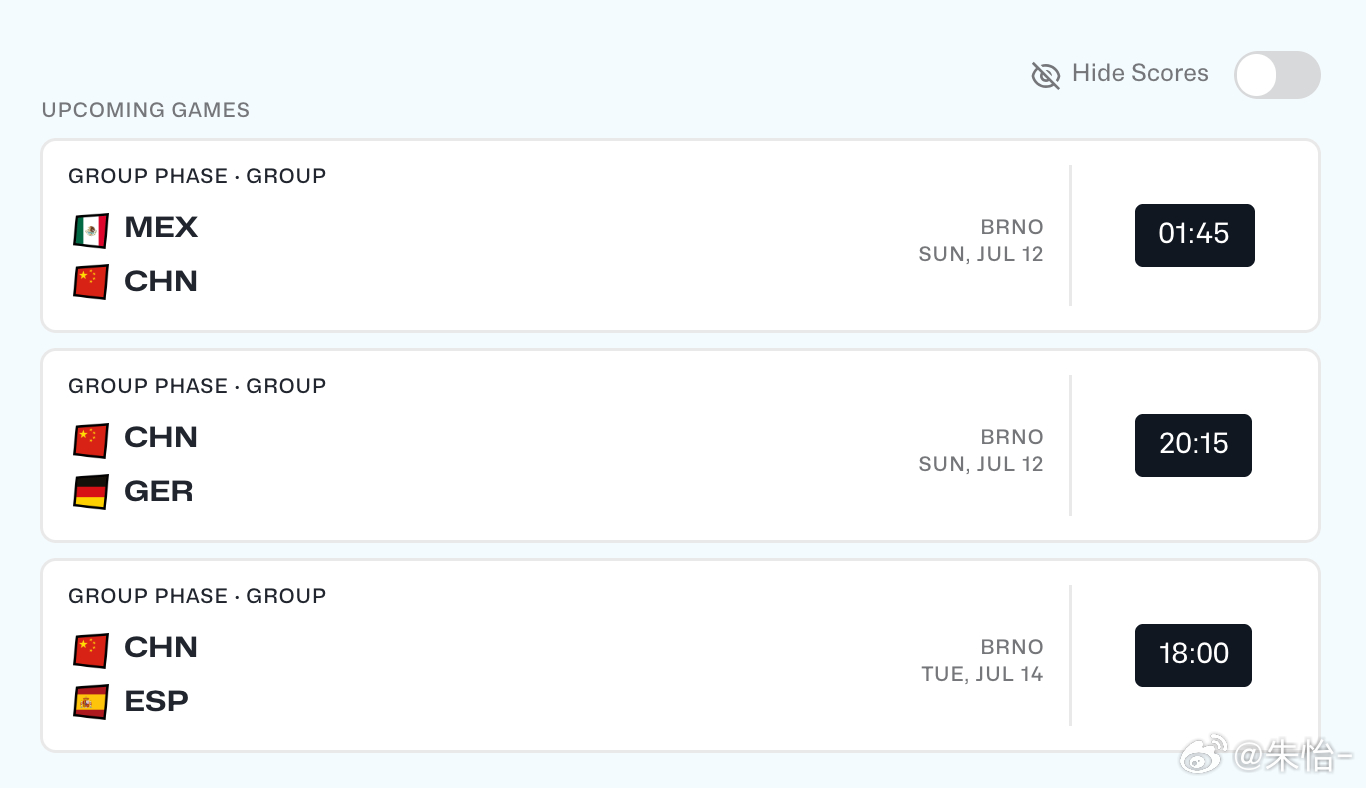Open the 20:15 game time button
The image size is (1366, 788).
point(1193,445)
